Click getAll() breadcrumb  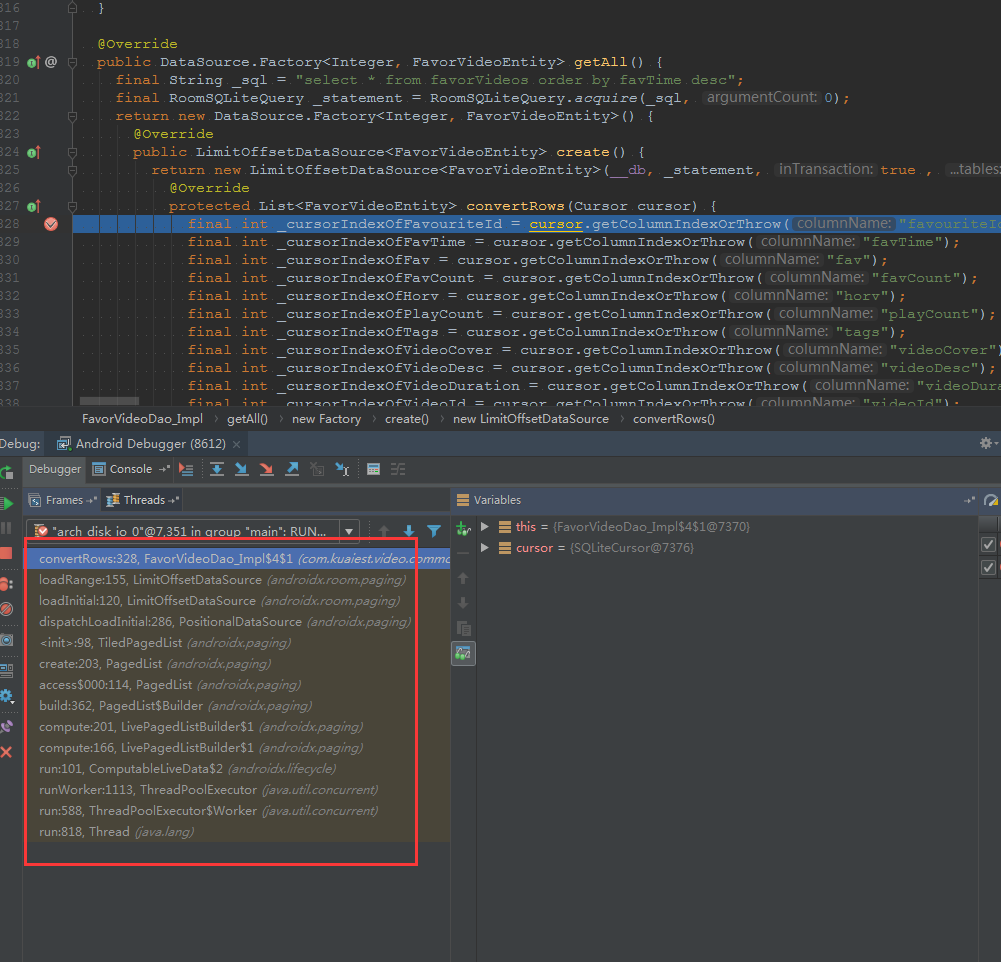pos(248,419)
